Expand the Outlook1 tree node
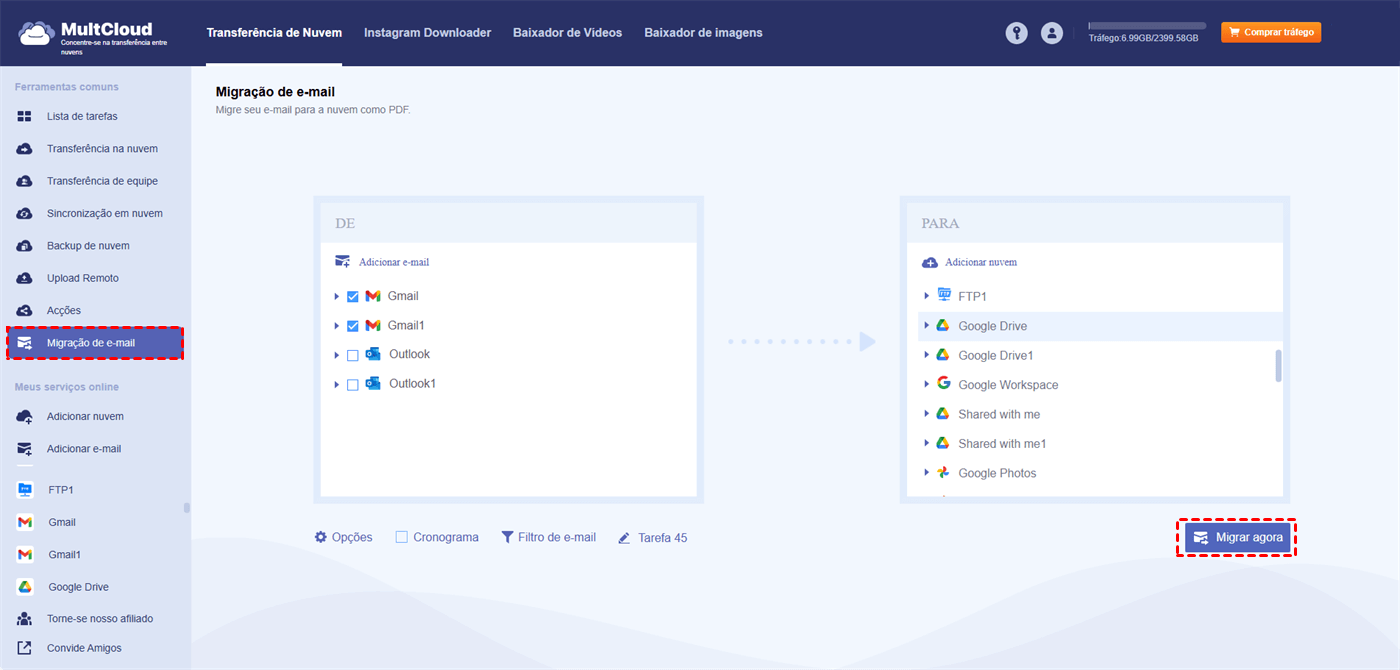Screen dimensions: 1400x670 [x=337, y=384]
